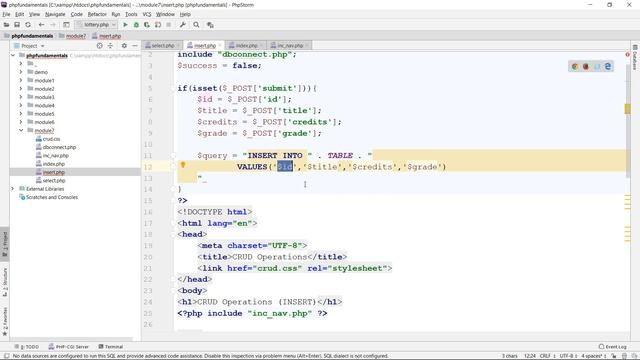Select Scratches and Consoles
This screenshot has width=640, height=360.
(52, 197)
